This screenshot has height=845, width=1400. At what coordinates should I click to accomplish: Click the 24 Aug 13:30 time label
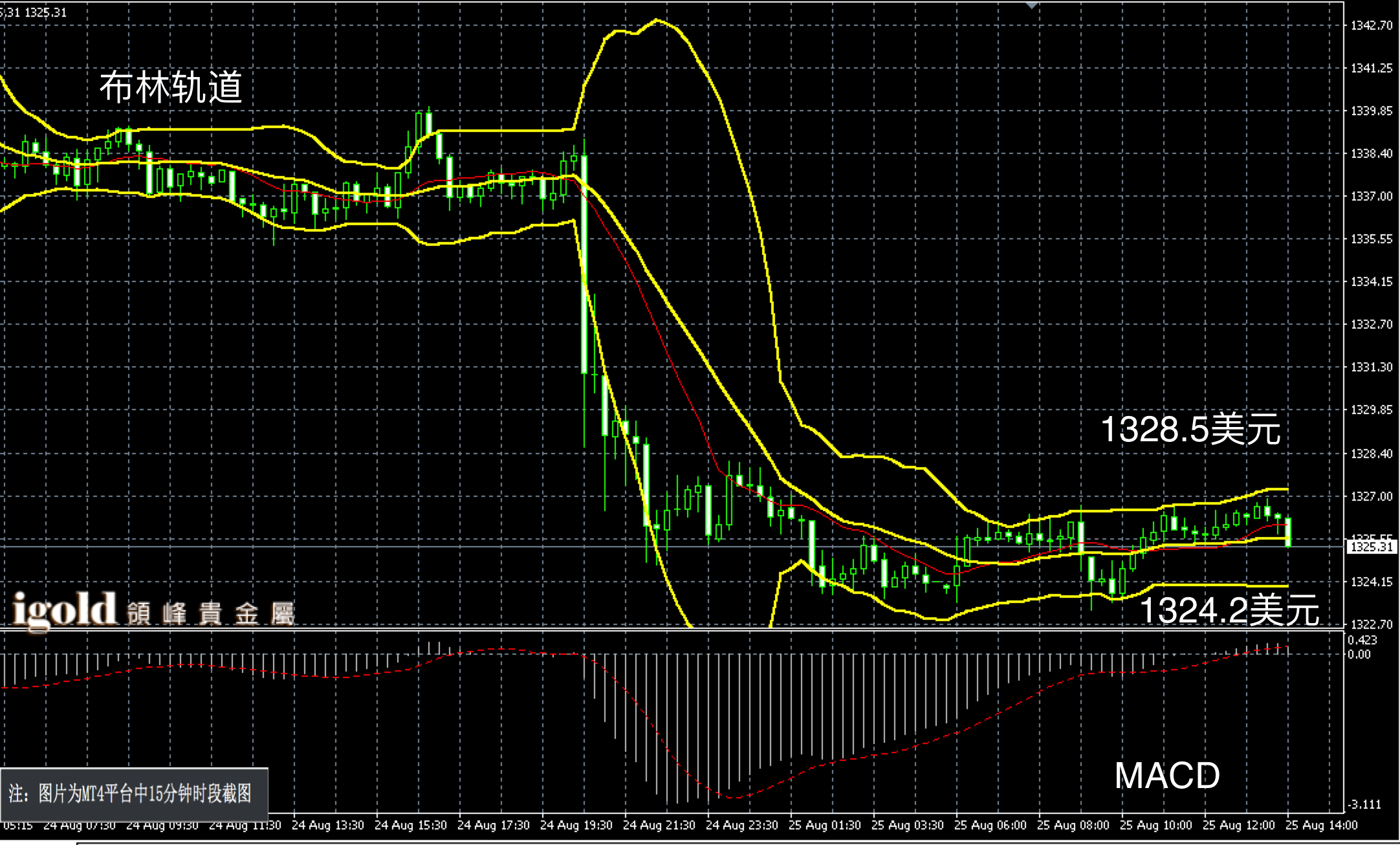coord(327,825)
